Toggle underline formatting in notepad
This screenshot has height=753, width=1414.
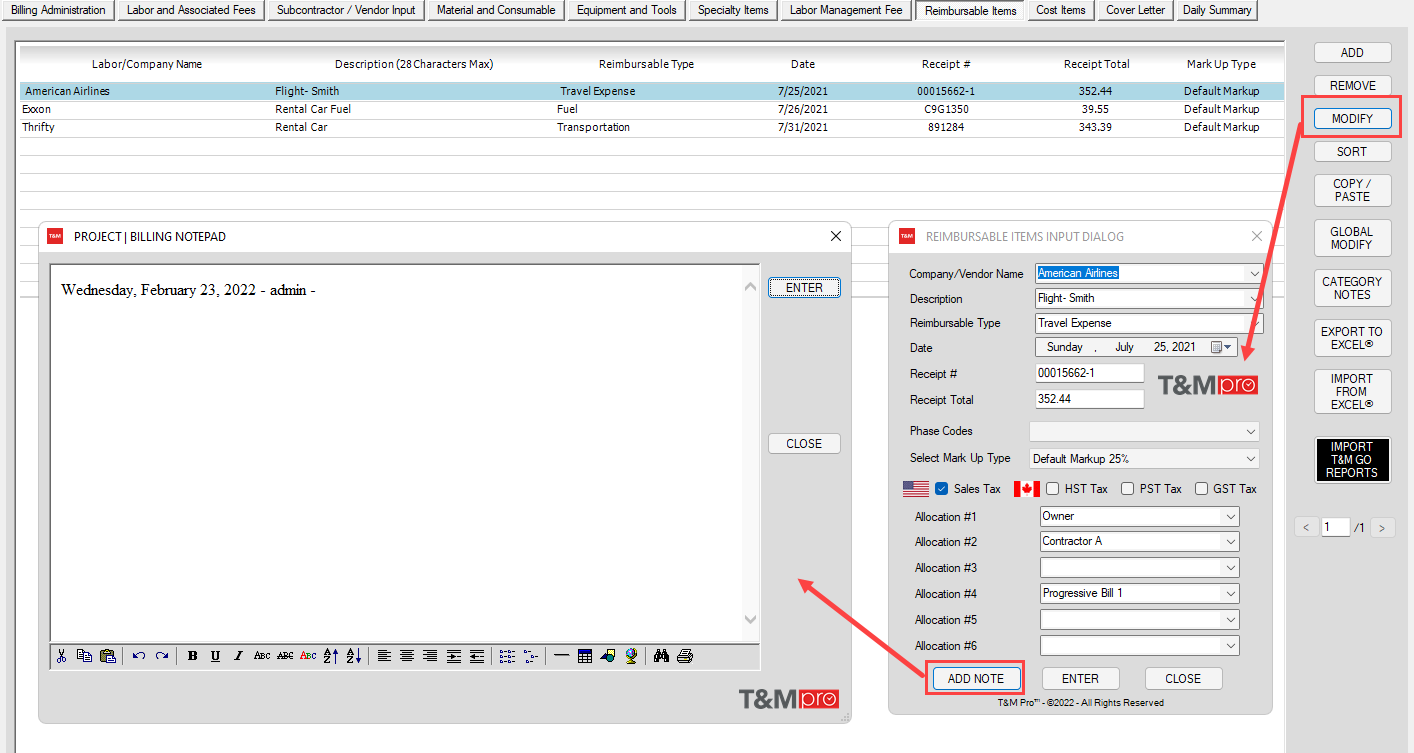tap(215, 656)
